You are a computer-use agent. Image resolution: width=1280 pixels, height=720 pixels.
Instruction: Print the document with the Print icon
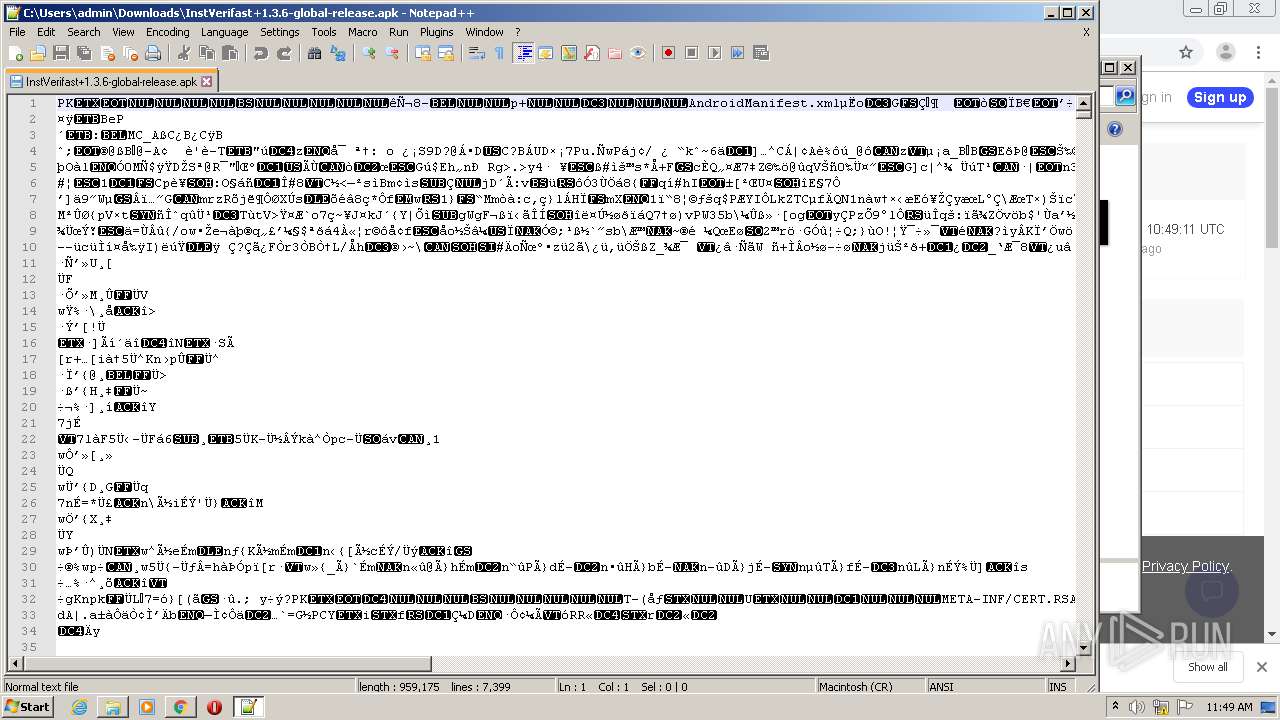[x=153, y=53]
